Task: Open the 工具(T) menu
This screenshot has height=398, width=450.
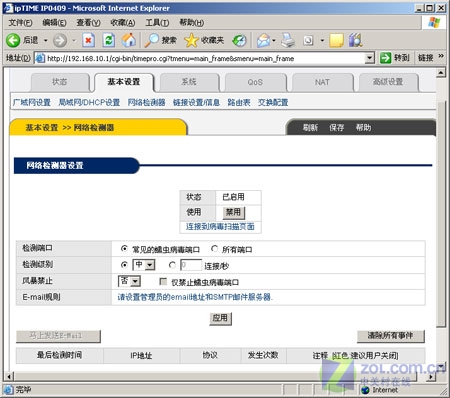Action: 157,23
